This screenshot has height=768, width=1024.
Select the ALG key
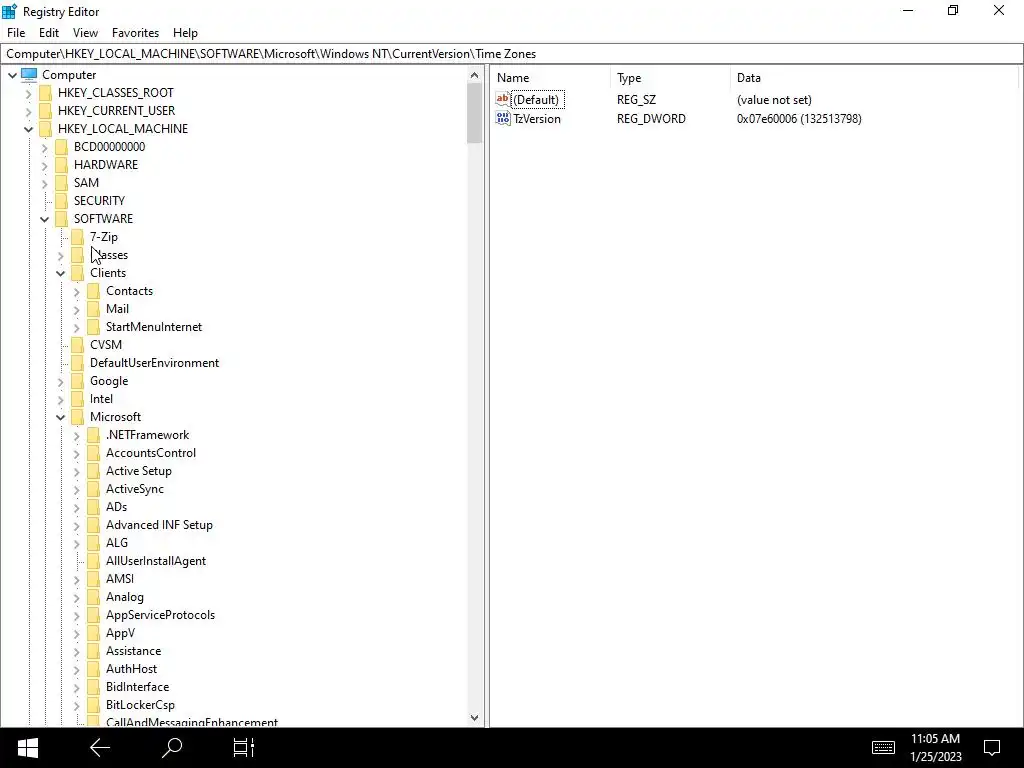tap(117, 543)
